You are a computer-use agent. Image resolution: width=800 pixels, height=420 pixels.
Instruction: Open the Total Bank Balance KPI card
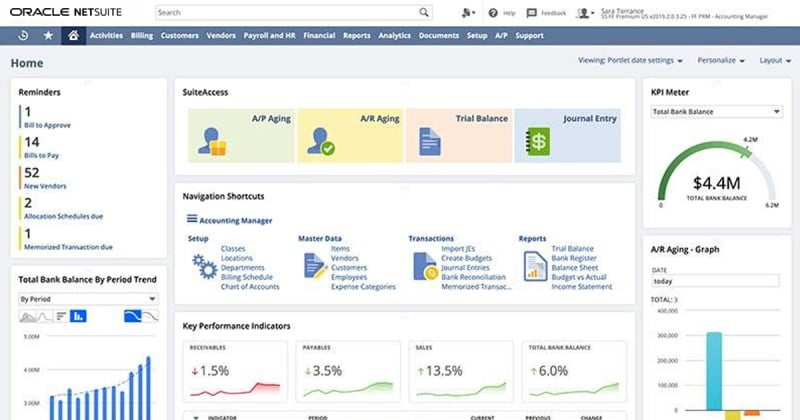[x=574, y=372]
